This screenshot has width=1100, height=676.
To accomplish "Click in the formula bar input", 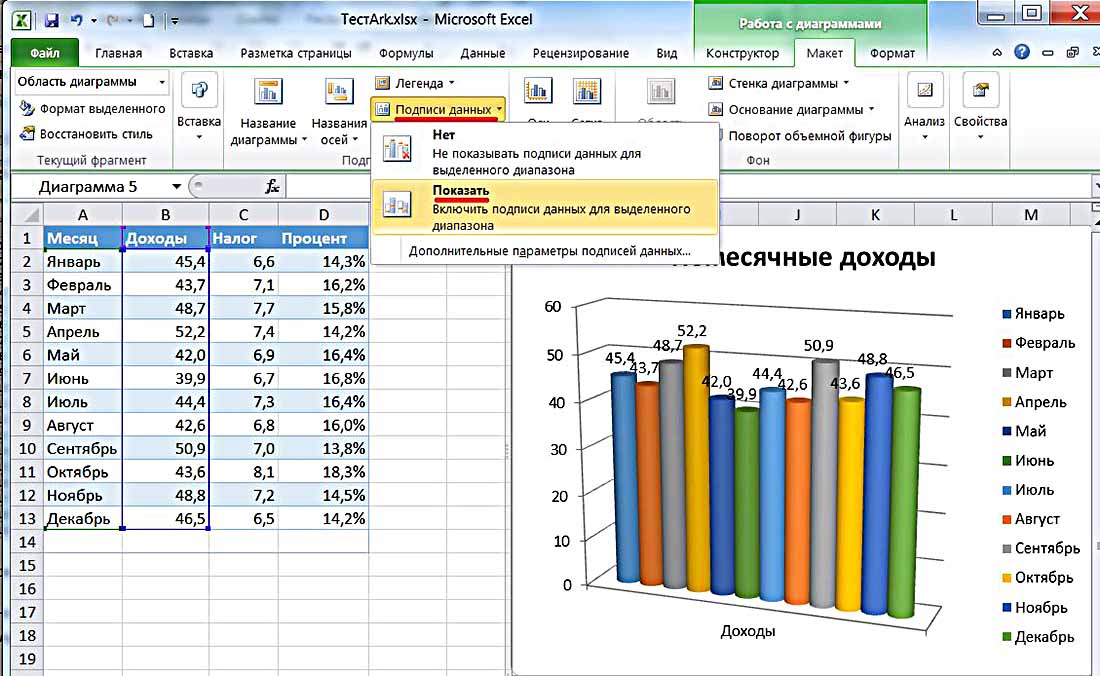I will pos(688,187).
